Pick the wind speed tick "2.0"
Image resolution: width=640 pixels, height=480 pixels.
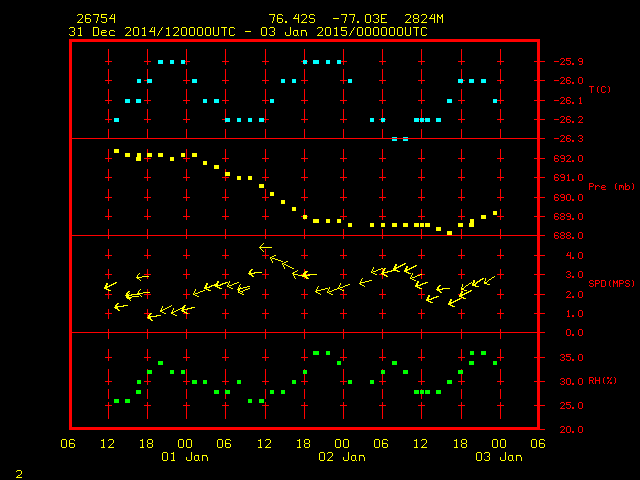point(574,294)
